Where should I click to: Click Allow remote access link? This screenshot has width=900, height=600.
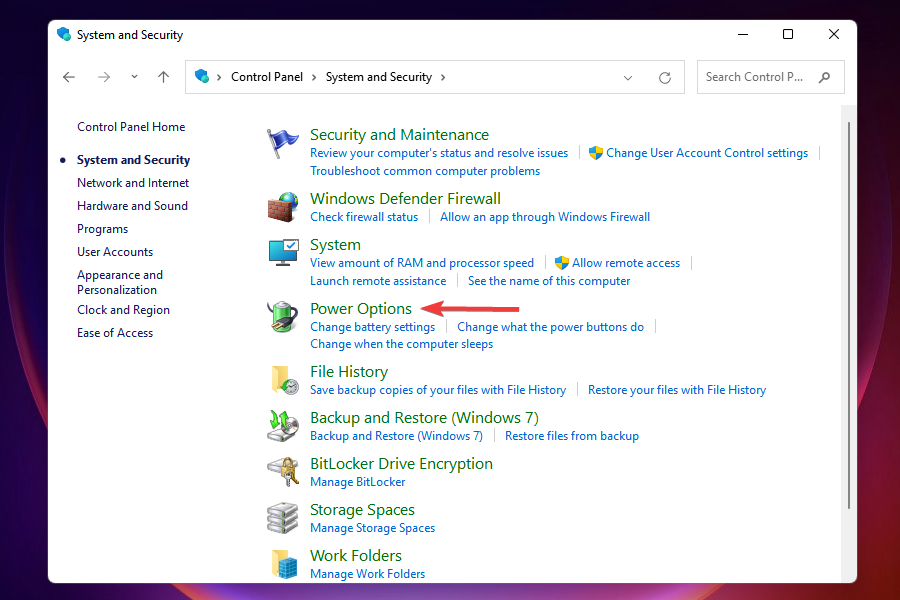626,263
